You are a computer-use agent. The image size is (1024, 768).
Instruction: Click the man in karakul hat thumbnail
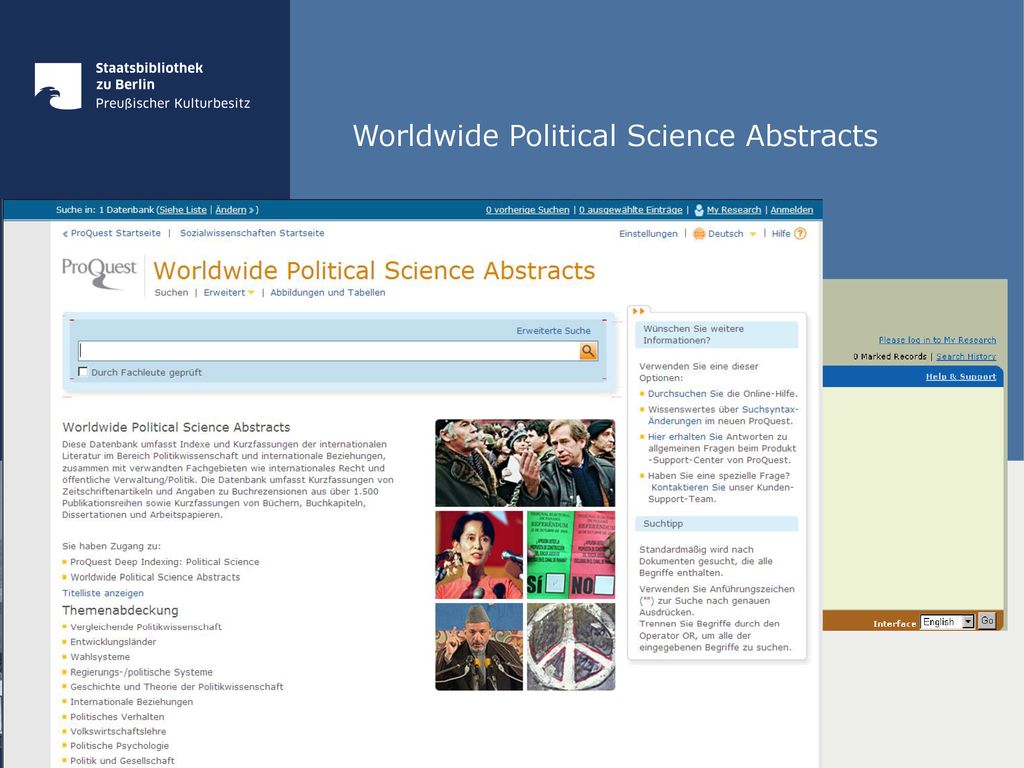pyautogui.click(x=479, y=647)
